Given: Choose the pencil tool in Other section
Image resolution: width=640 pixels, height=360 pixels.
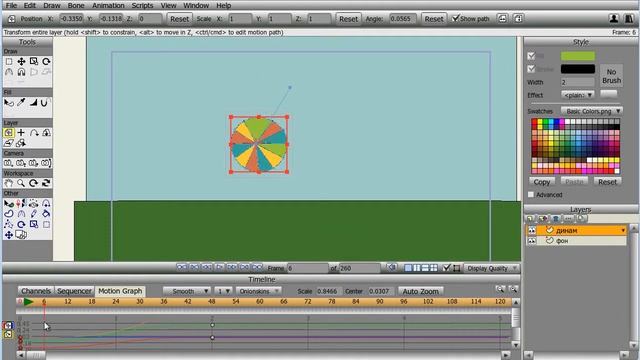Looking at the screenshot, I should 34,213.
